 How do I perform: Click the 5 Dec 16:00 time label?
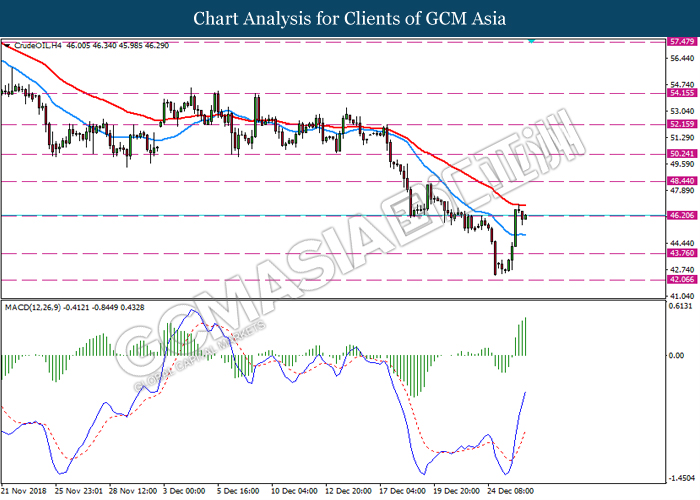click(238, 491)
